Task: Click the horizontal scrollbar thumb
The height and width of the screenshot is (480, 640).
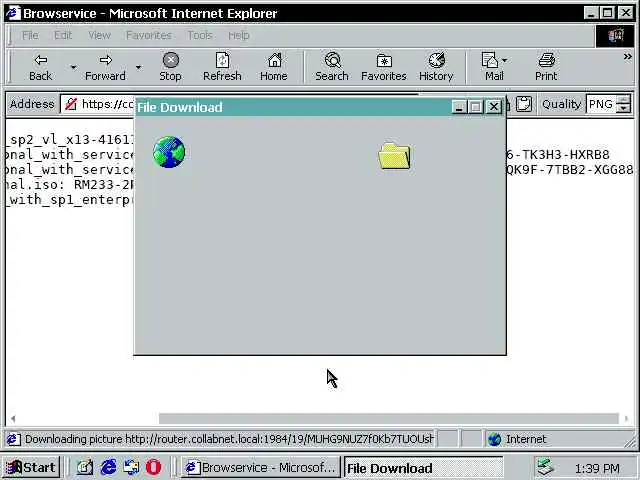Action: pos(389,418)
